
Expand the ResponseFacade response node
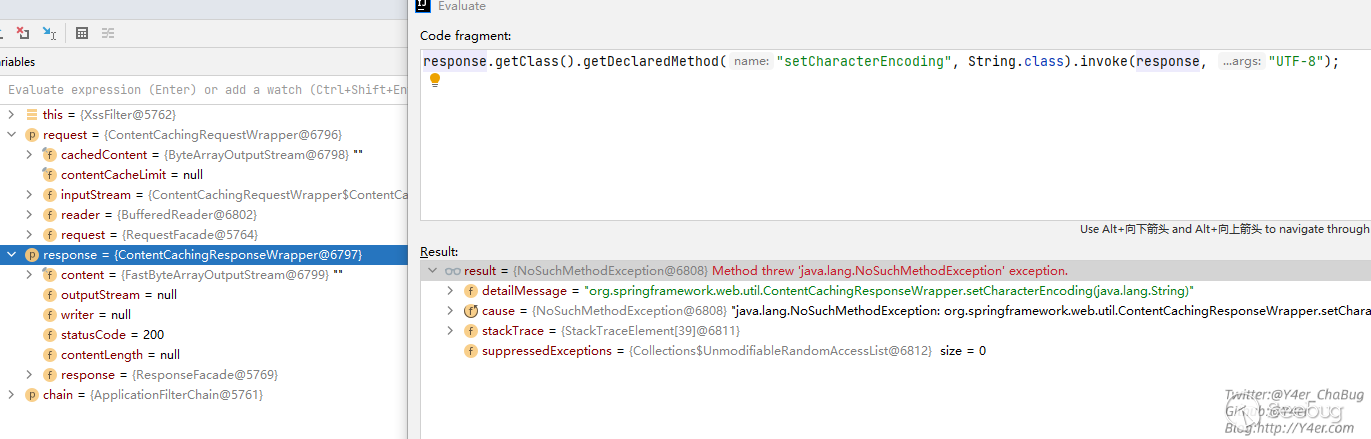pyautogui.click(x=30, y=375)
